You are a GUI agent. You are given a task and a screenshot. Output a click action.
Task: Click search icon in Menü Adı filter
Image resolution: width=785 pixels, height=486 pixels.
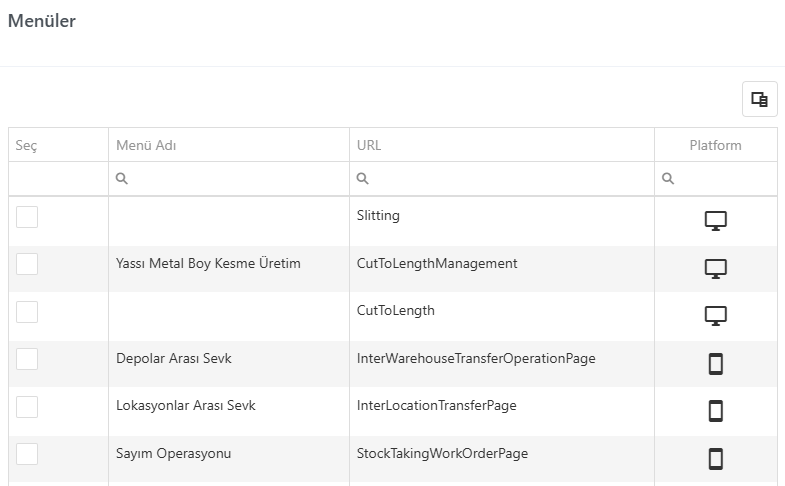click(122, 178)
